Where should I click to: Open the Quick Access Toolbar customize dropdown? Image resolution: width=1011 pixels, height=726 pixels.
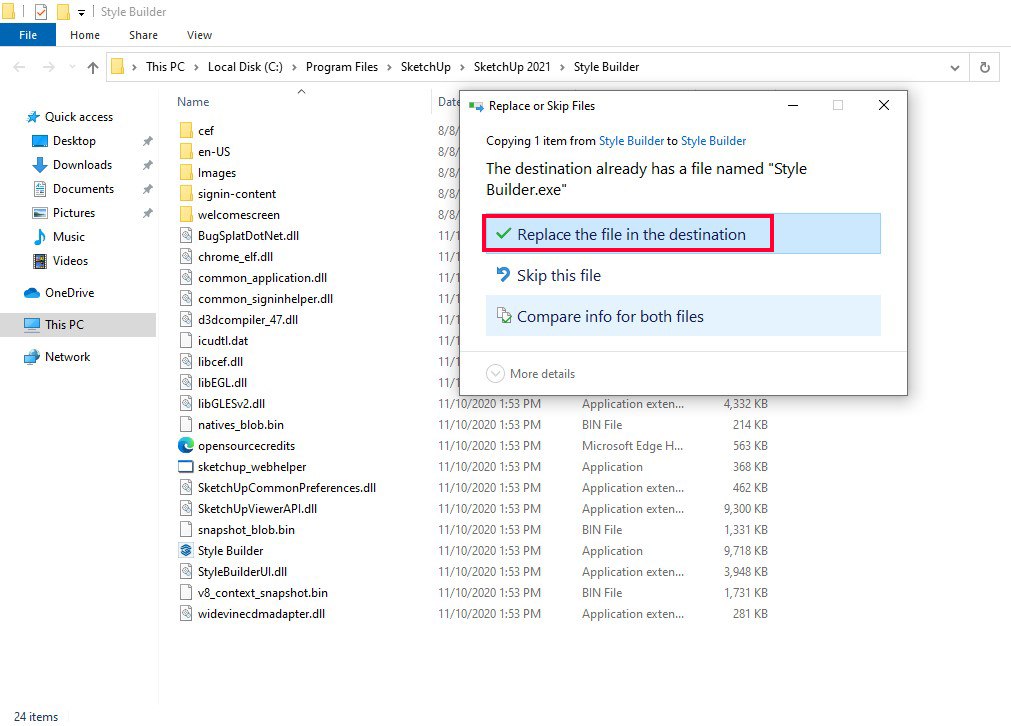pos(82,13)
